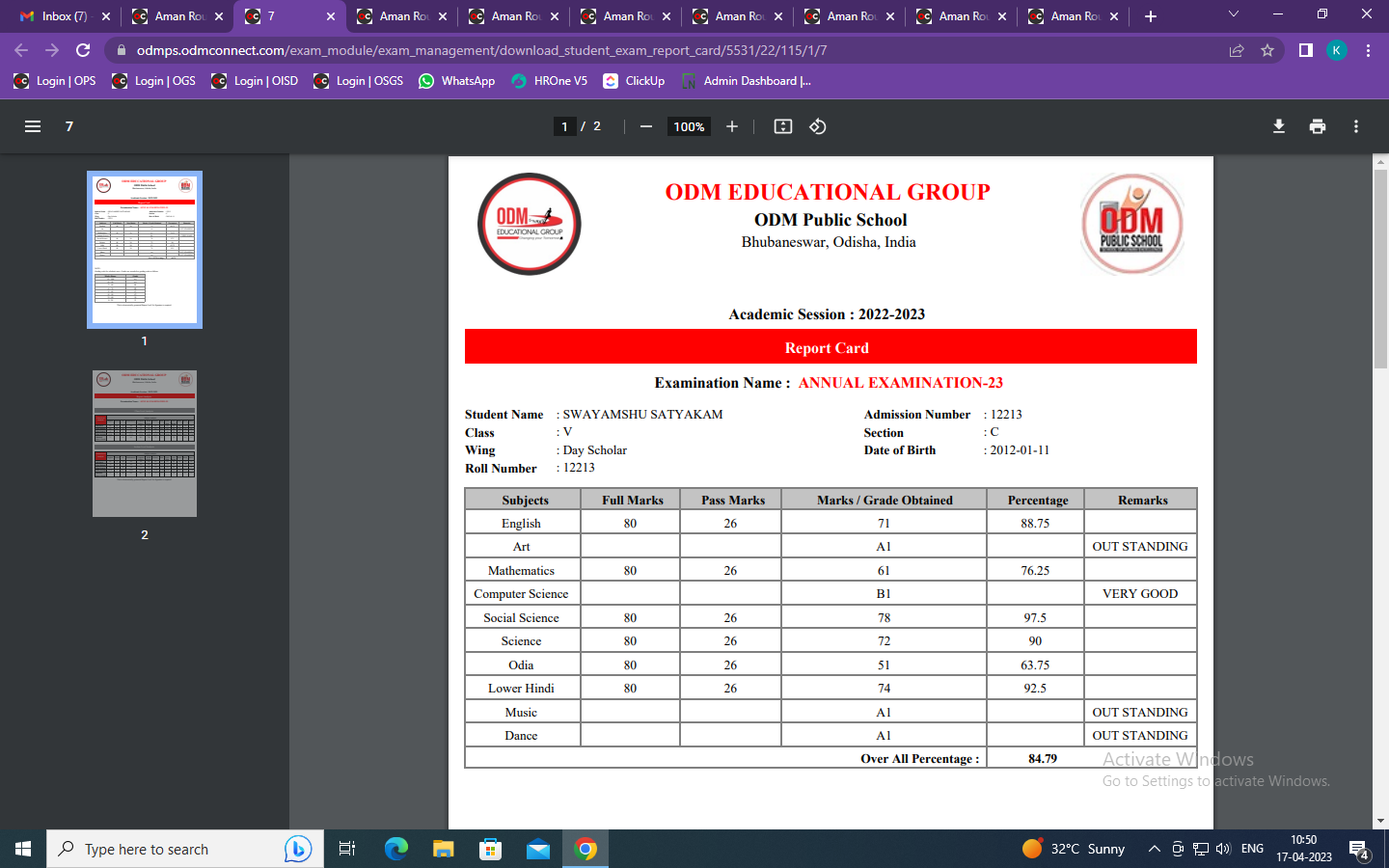This screenshot has height=868, width=1389.
Task: Click the current page number field
Action: click(564, 126)
